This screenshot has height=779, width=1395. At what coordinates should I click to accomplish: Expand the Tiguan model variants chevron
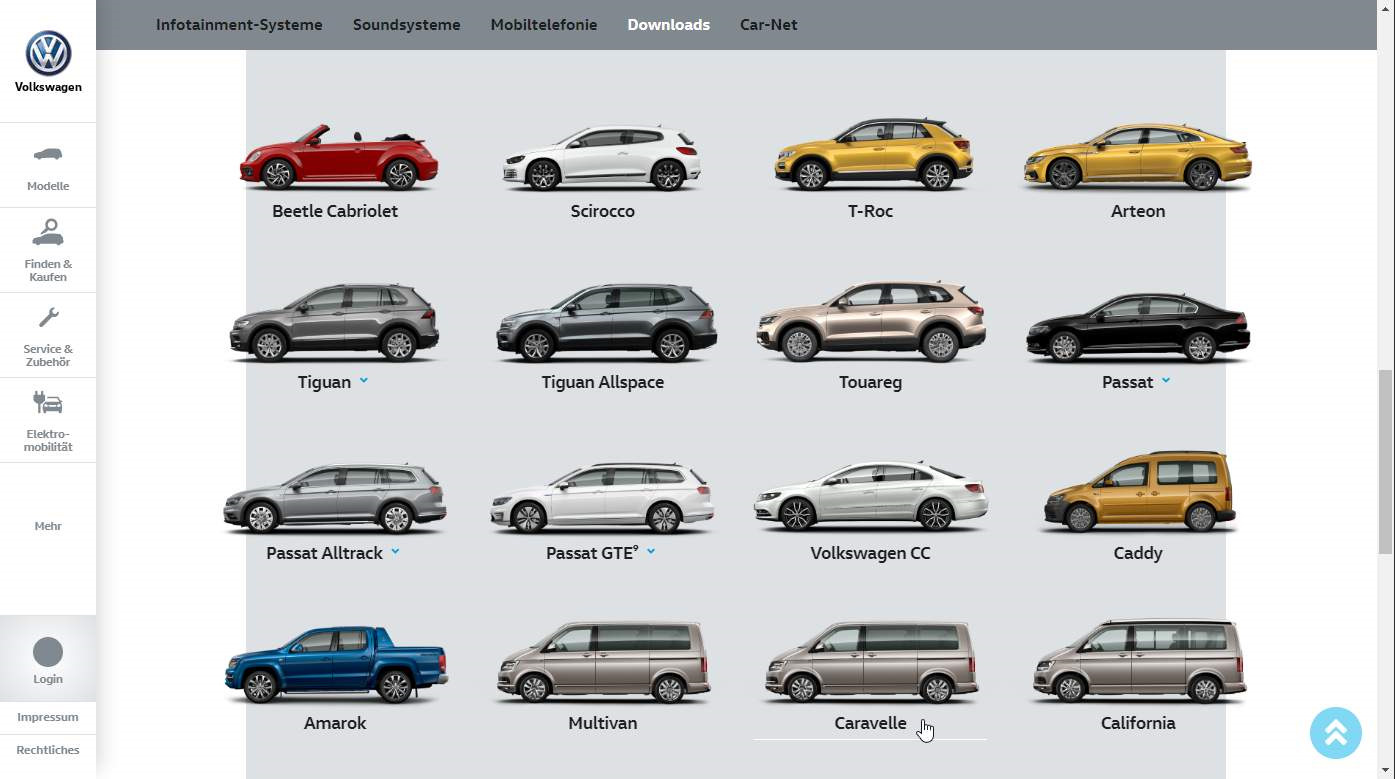tap(364, 381)
